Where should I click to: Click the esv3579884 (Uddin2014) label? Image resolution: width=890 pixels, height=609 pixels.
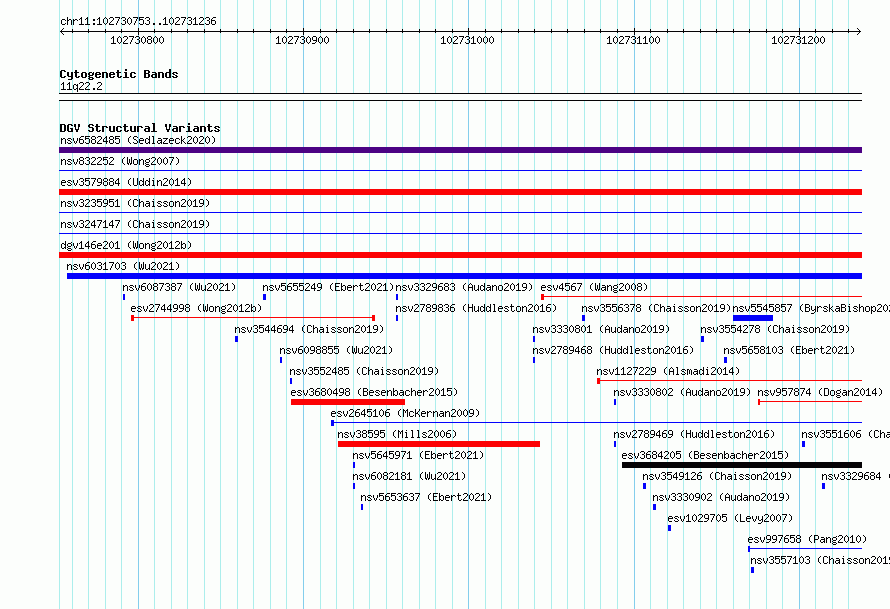point(126,182)
